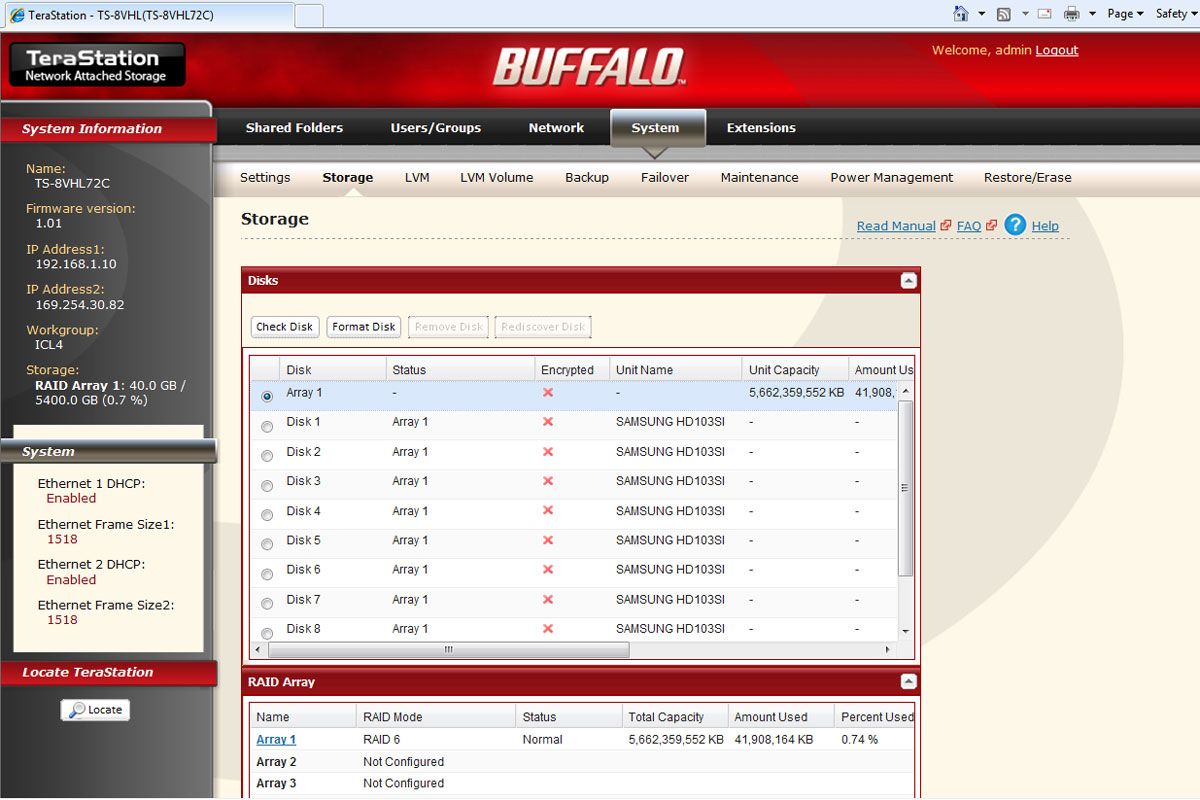Viewport: 1200px width, 800px height.
Task: Go to the Maintenance submenu
Action: (x=760, y=177)
